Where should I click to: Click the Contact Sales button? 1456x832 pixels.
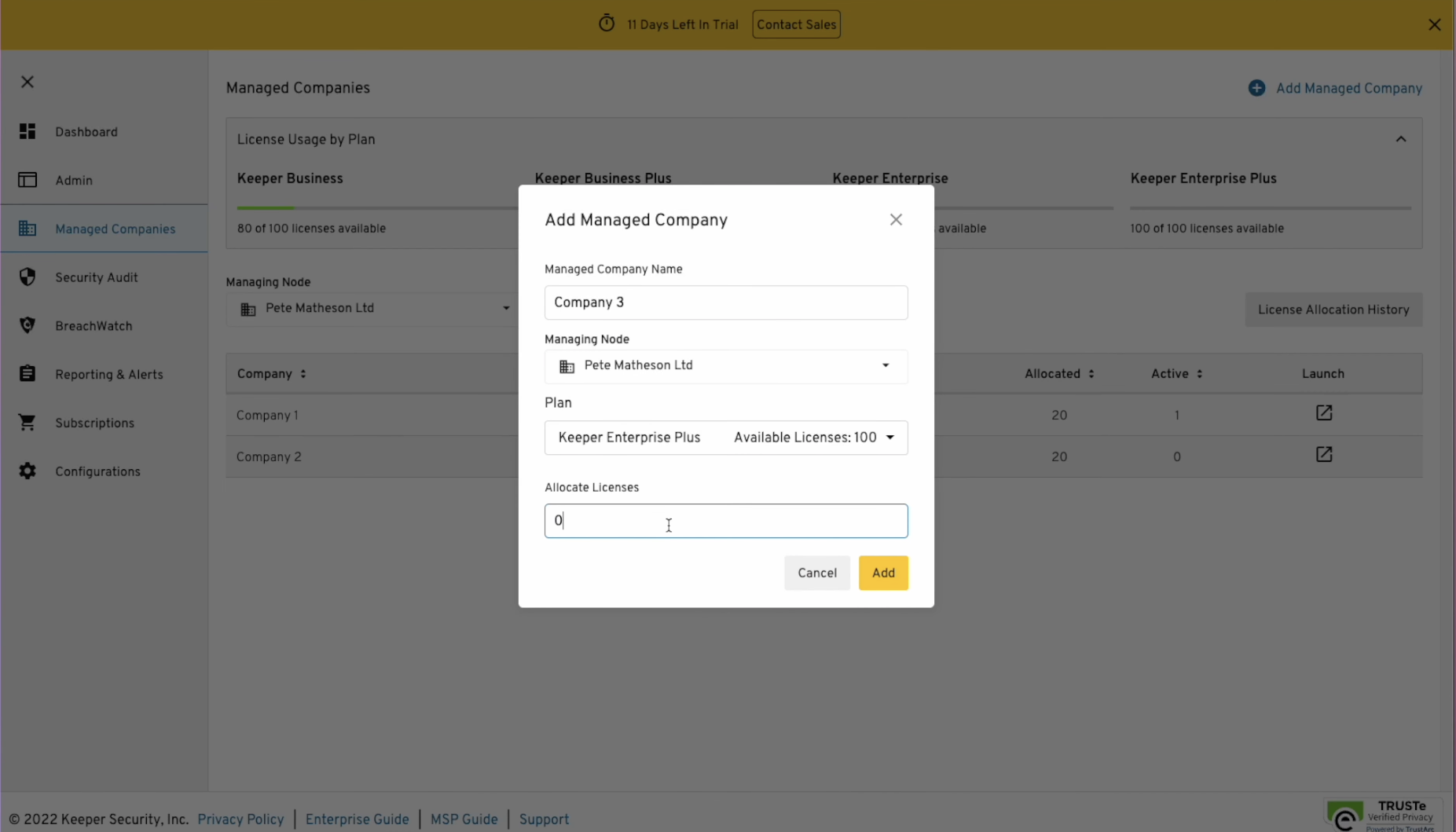pos(796,24)
